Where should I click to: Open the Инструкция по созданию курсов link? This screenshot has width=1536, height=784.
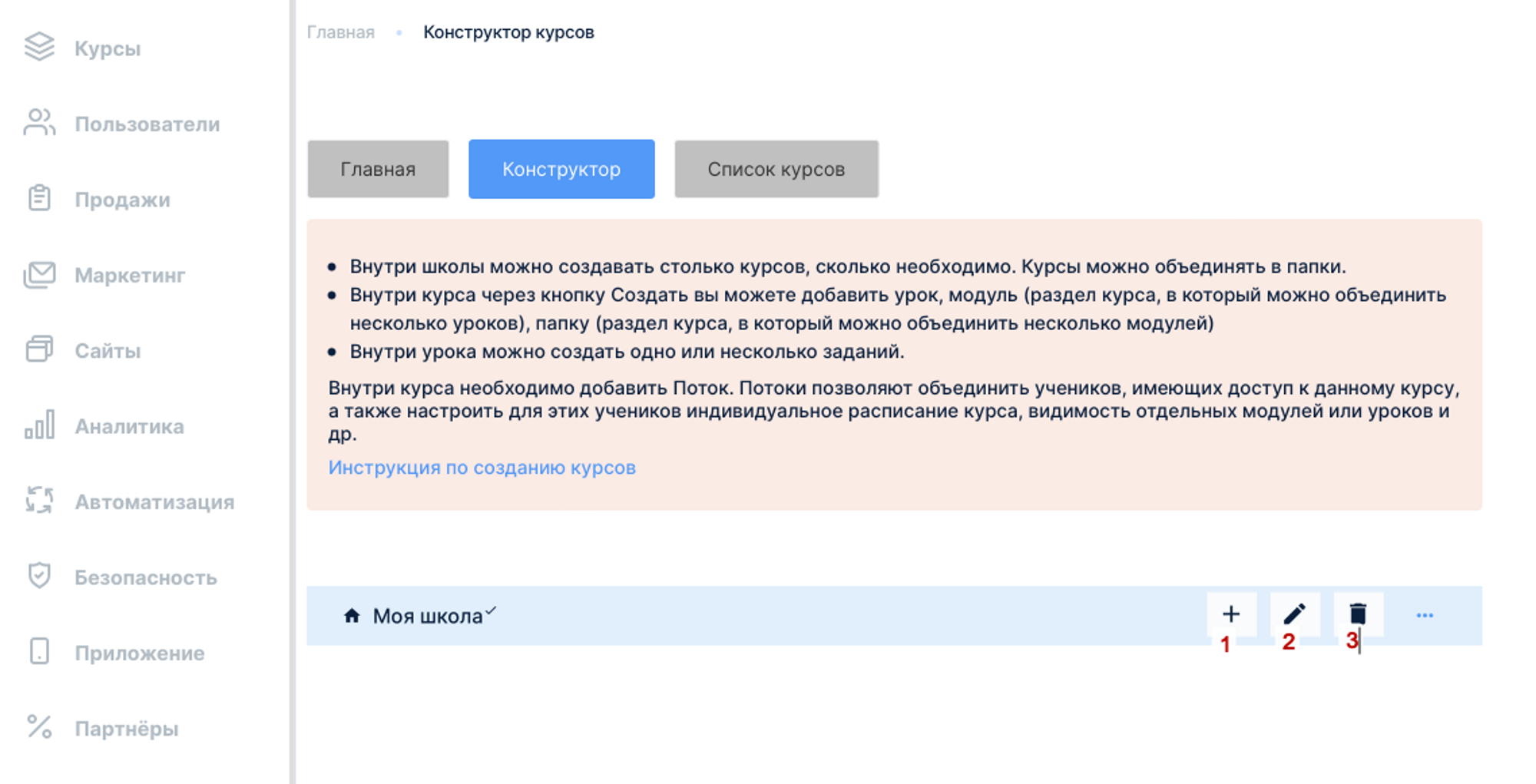click(482, 468)
